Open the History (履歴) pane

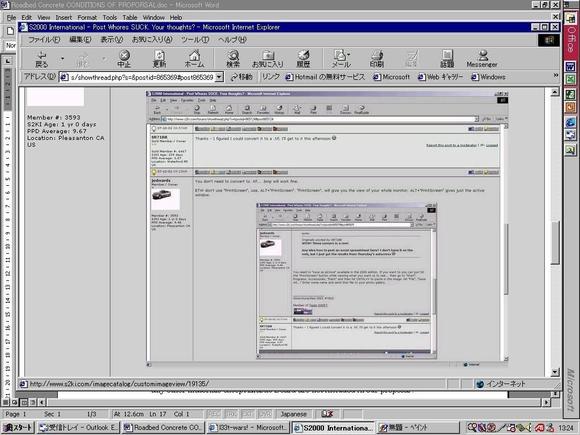click(303, 59)
